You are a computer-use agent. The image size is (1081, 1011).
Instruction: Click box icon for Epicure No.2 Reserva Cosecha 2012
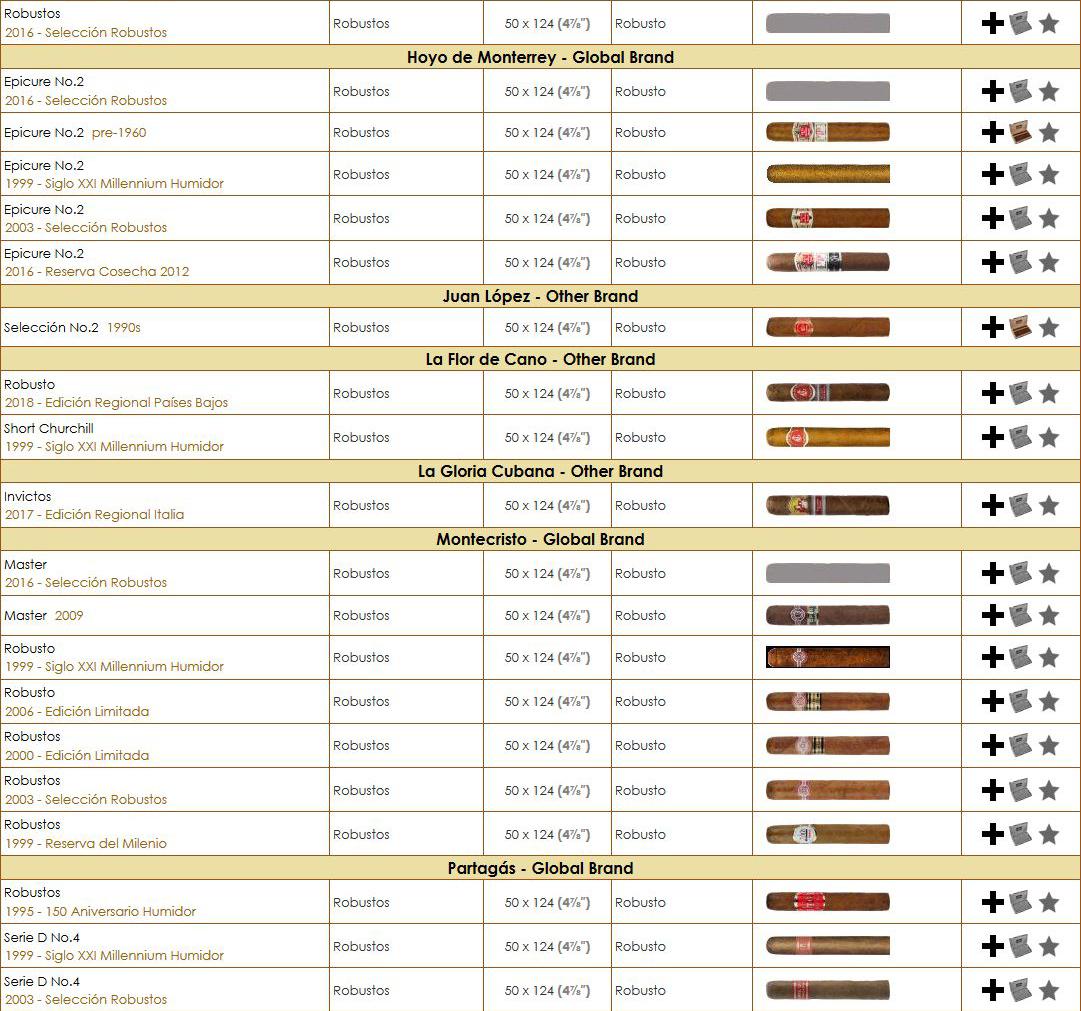pyautogui.click(x=1020, y=263)
